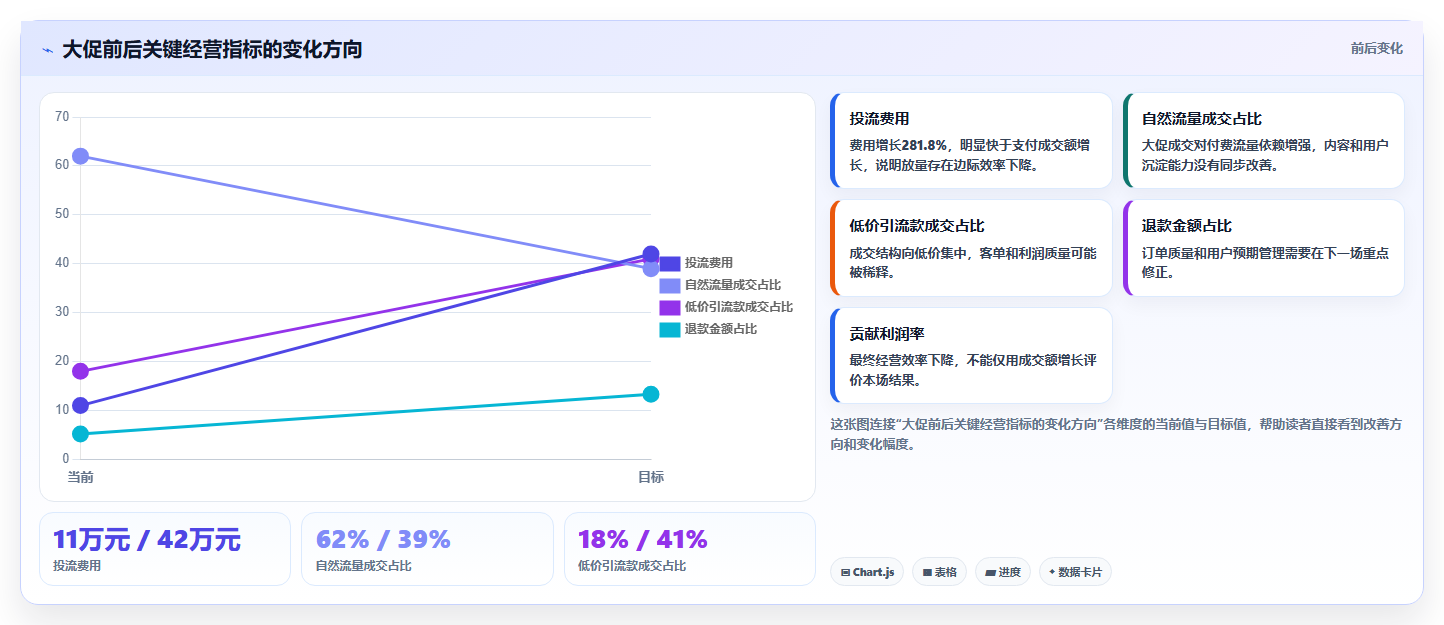Toggle 退款金额占比 legend color swatch
1444x625 pixels.
670,329
